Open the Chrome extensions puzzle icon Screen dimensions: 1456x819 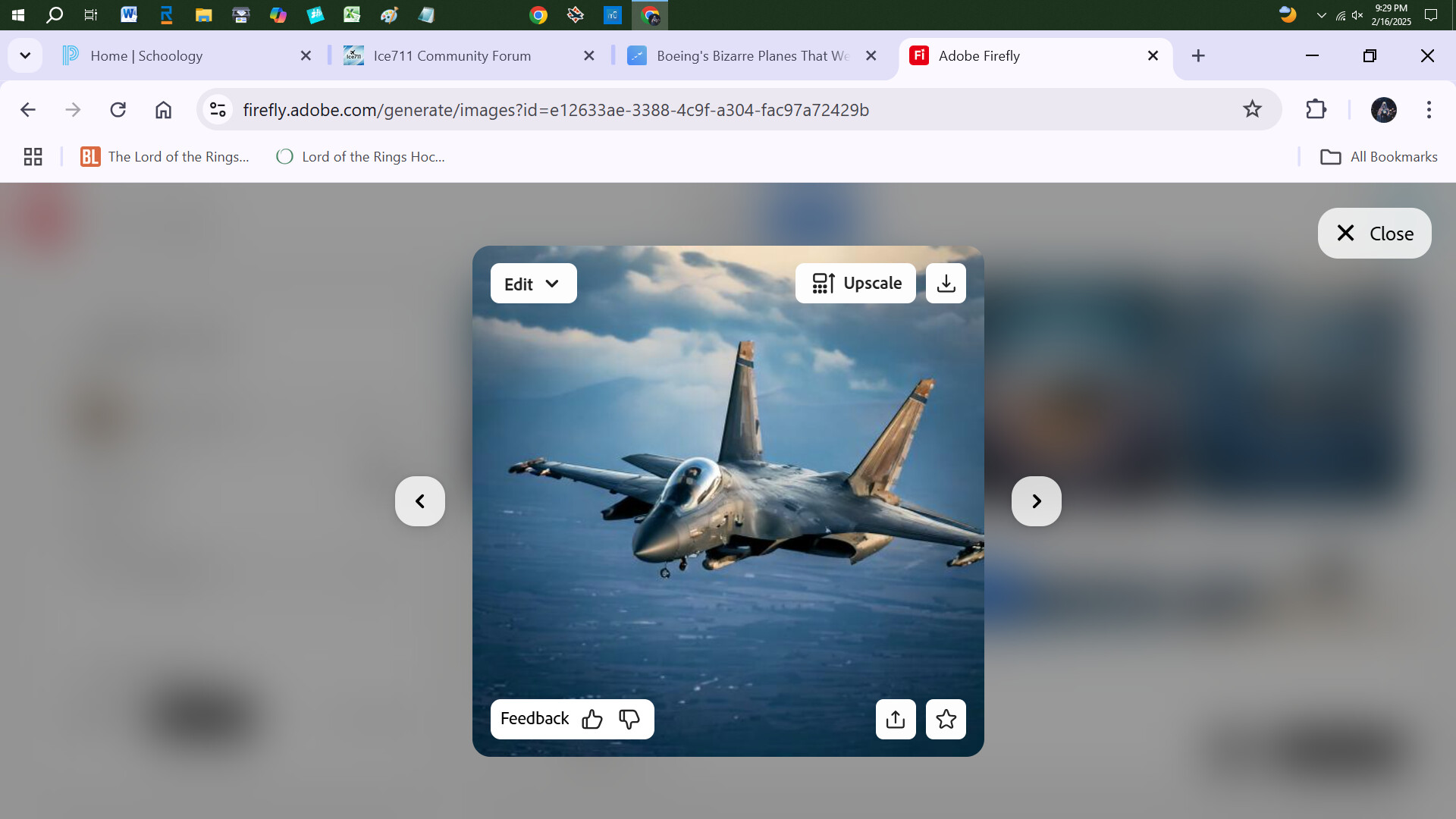click(x=1316, y=110)
